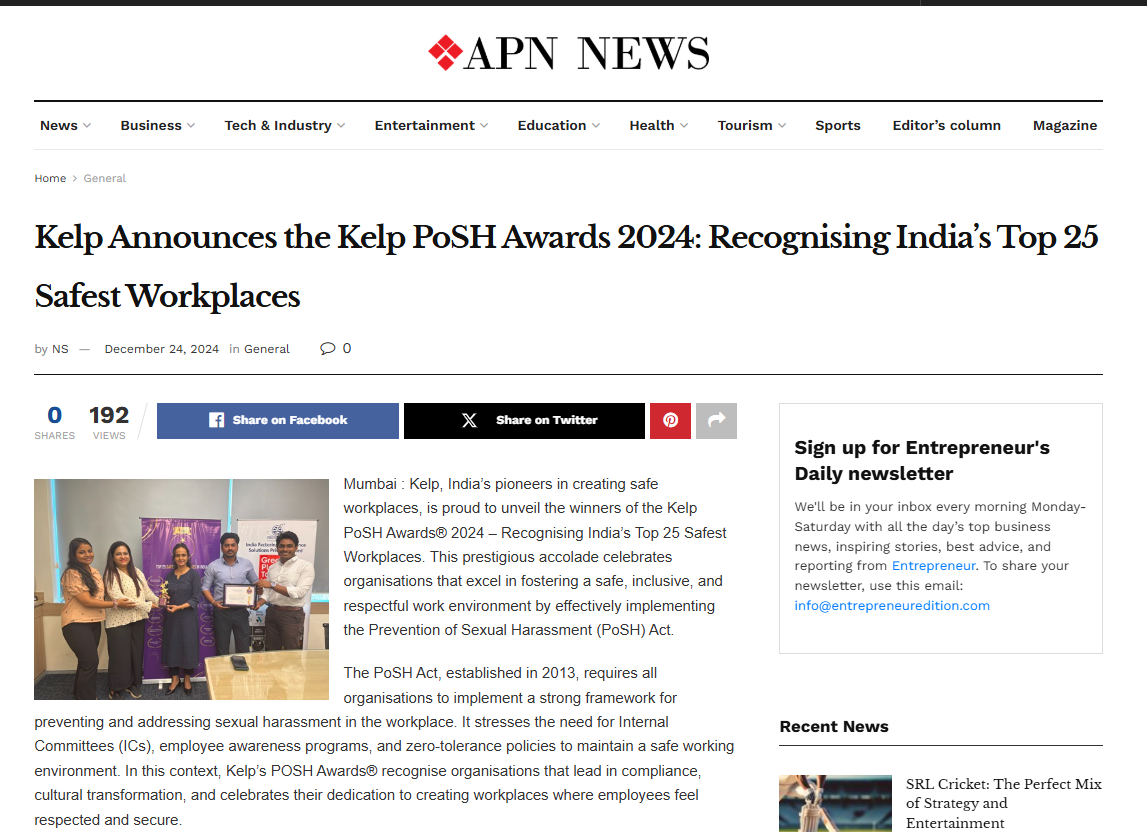The width and height of the screenshot is (1147, 832).
Task: Click the 0 shares counter
Action: (55, 421)
